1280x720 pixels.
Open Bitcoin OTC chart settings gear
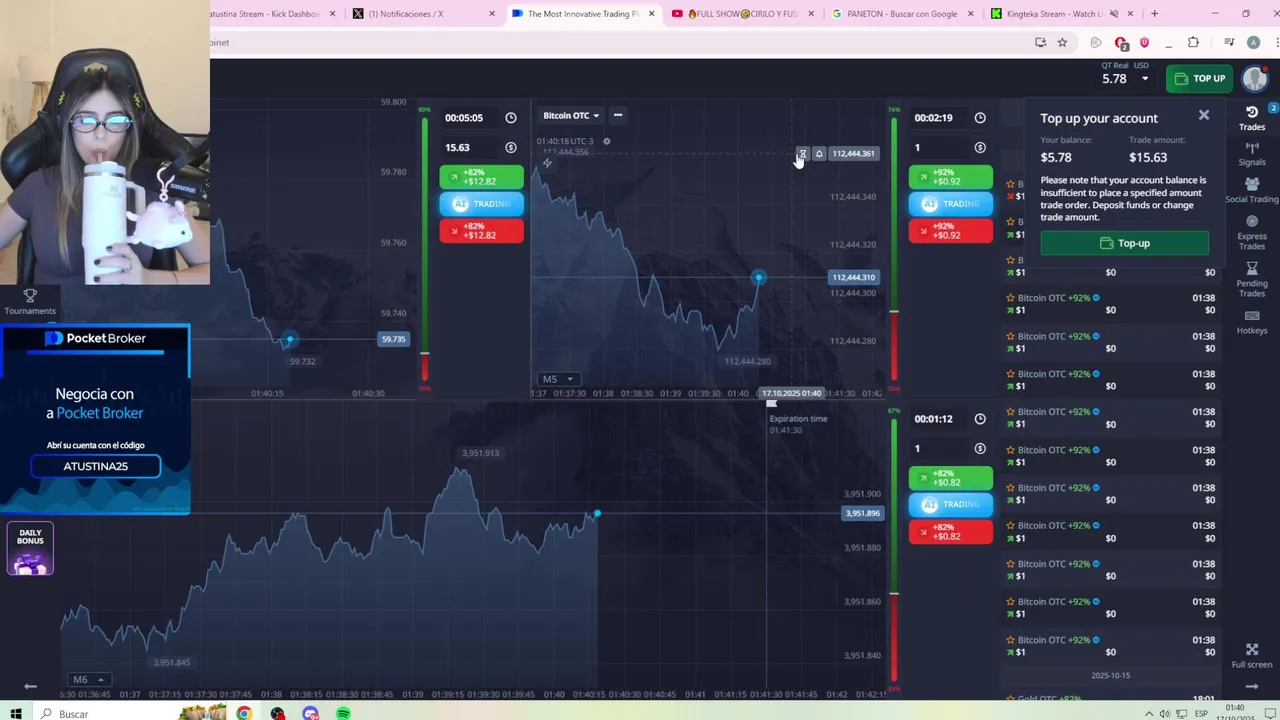tap(606, 141)
